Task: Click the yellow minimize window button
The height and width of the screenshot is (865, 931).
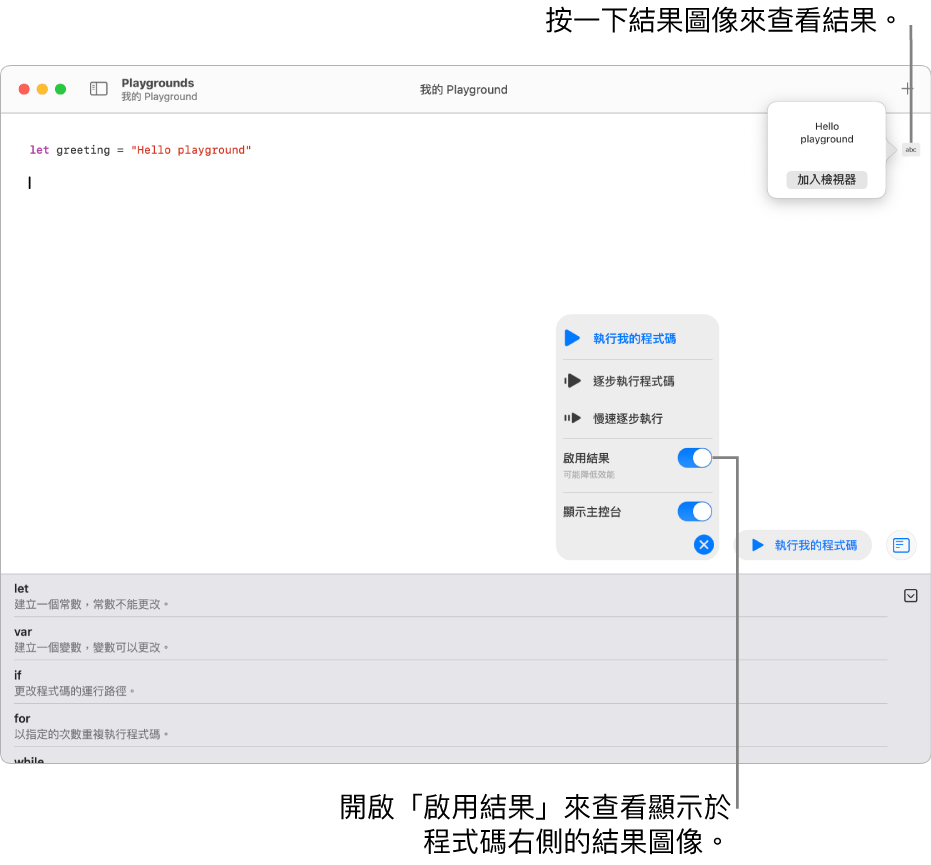Action: coord(42,89)
